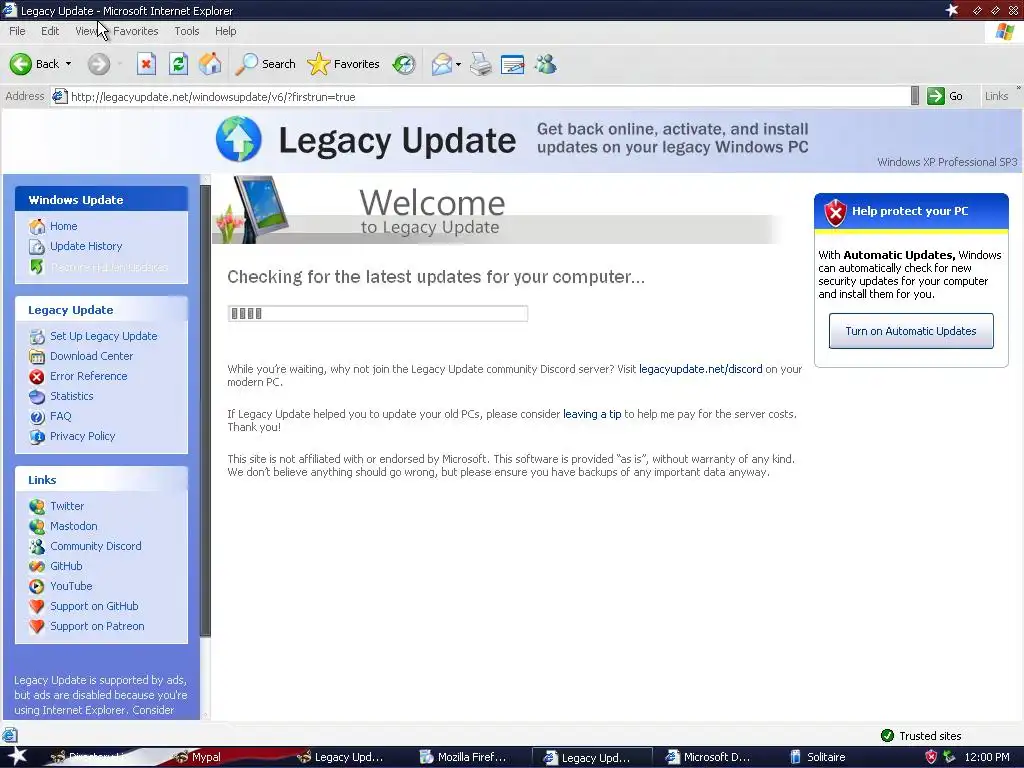This screenshot has width=1024, height=768.
Task: Open the Messenger people icon
Action: [x=545, y=64]
